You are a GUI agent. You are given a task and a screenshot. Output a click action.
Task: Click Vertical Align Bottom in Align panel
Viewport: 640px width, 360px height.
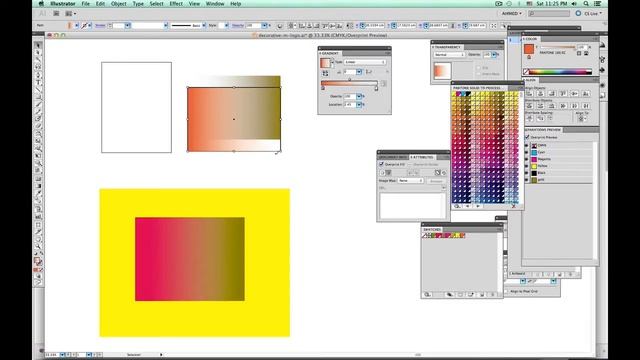point(586,93)
